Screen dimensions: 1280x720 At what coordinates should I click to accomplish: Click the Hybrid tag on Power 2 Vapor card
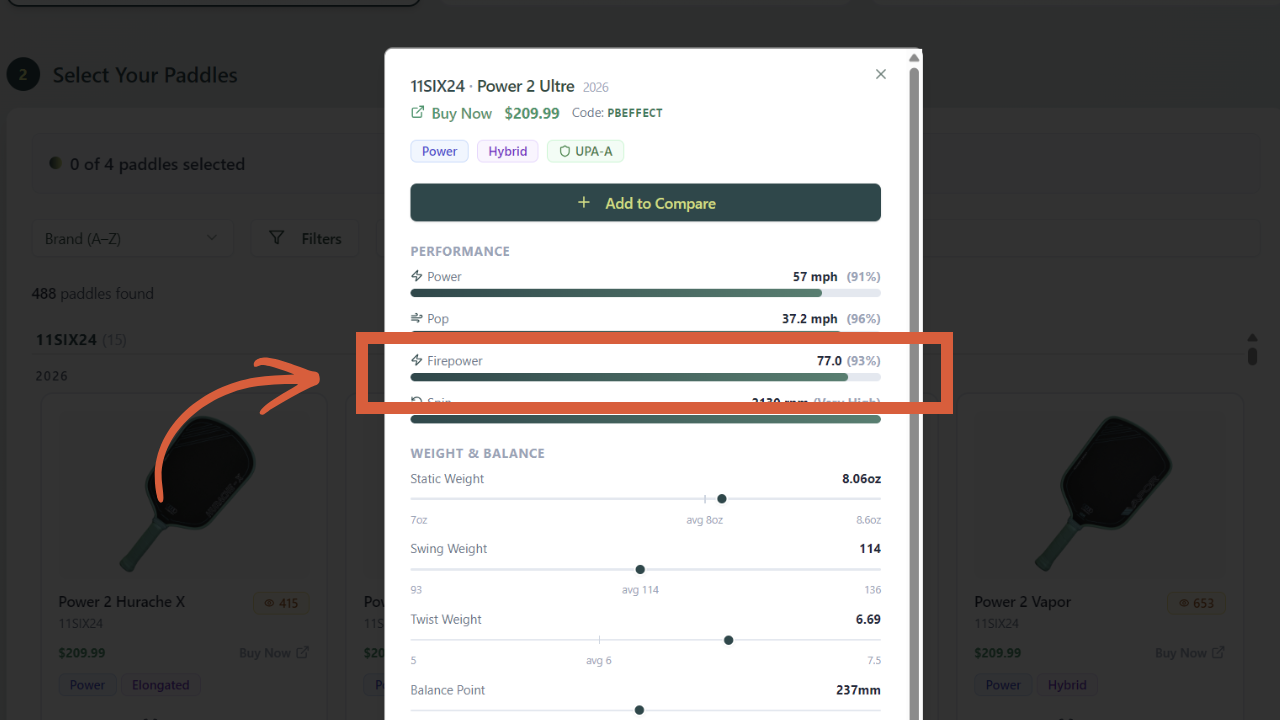[1067, 685]
